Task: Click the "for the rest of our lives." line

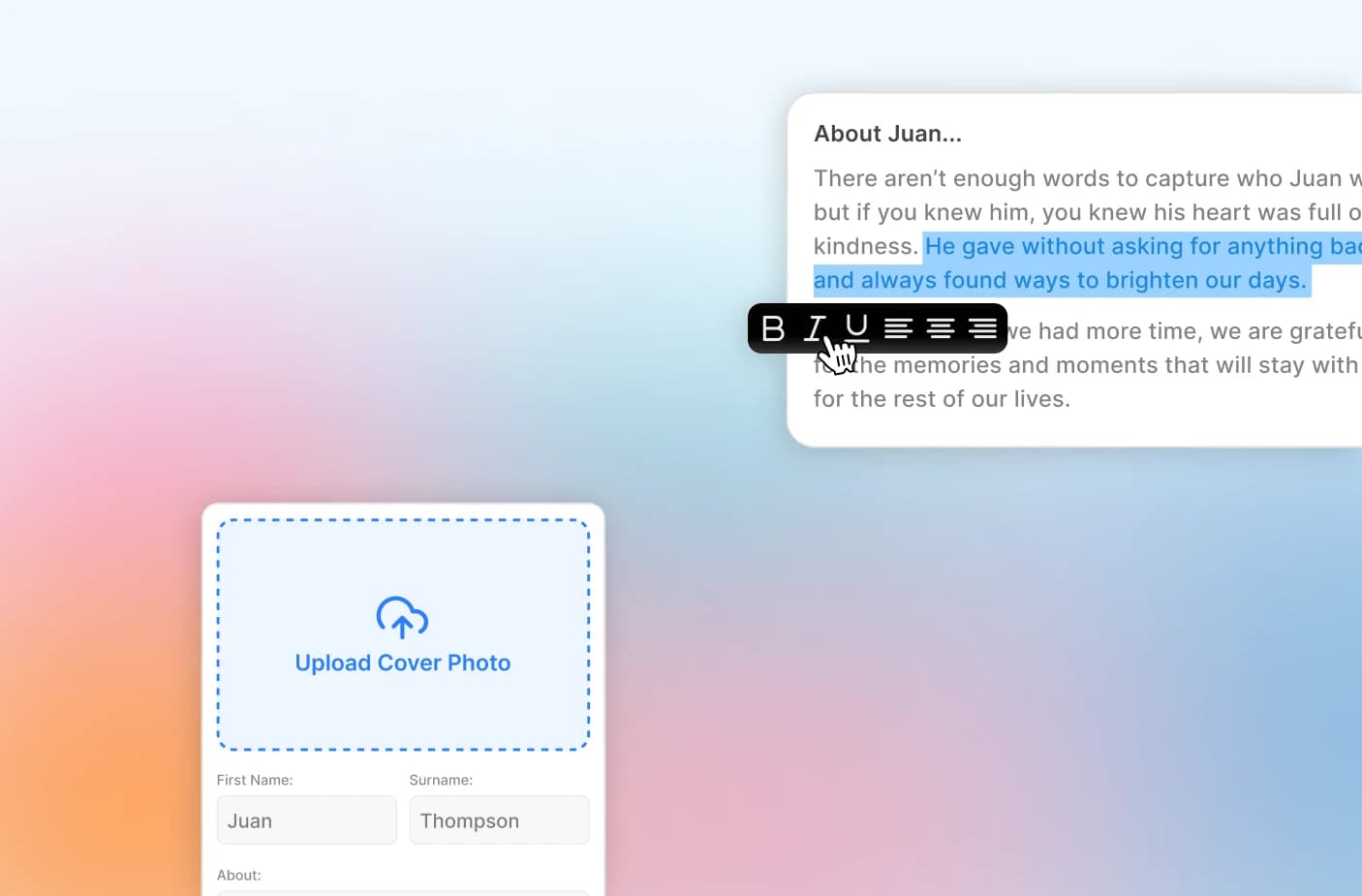Action: [942, 399]
